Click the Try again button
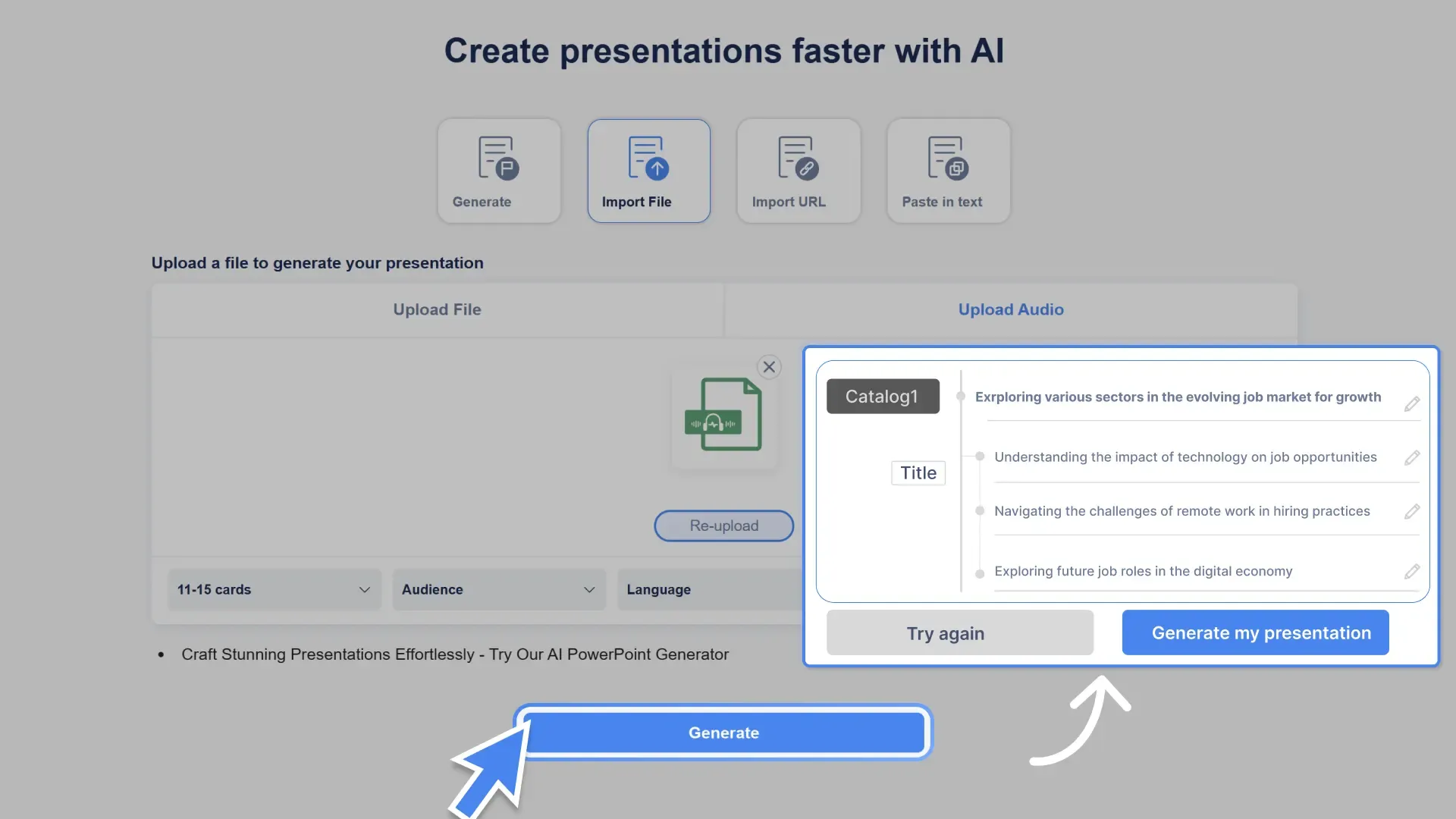This screenshot has height=819, width=1456. pos(945,632)
